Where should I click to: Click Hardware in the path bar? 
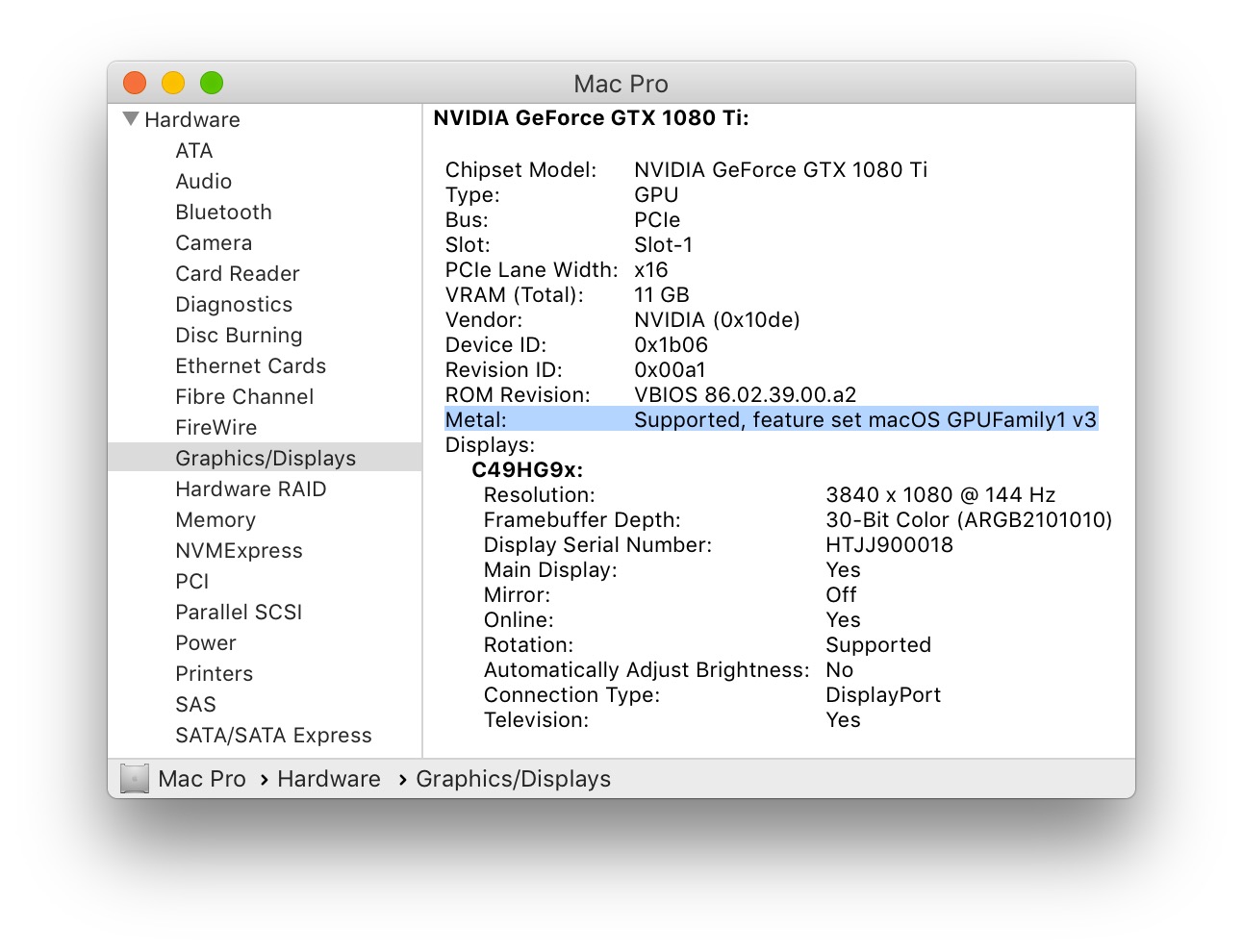pyautogui.click(x=329, y=779)
